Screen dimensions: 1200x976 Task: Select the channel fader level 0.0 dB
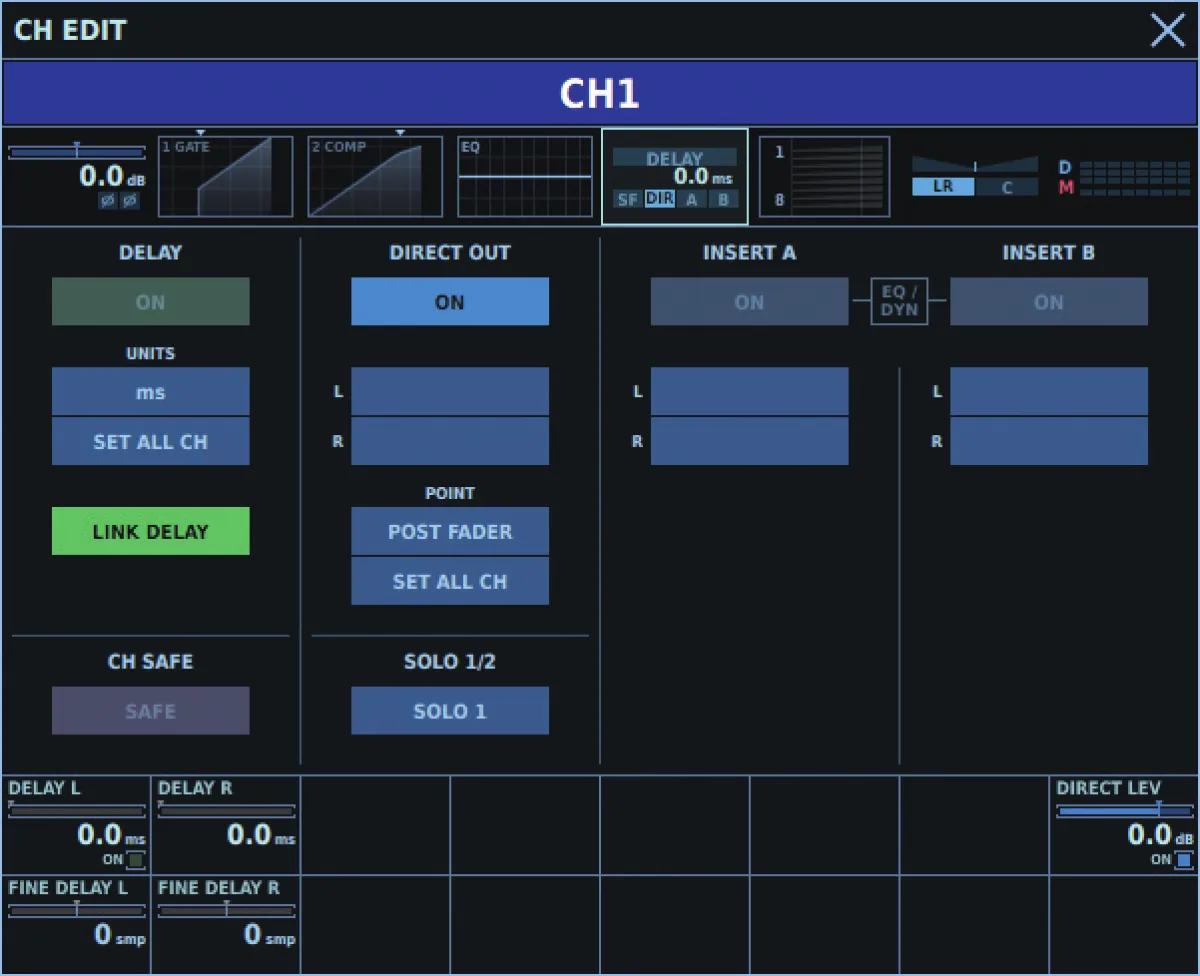click(x=112, y=177)
